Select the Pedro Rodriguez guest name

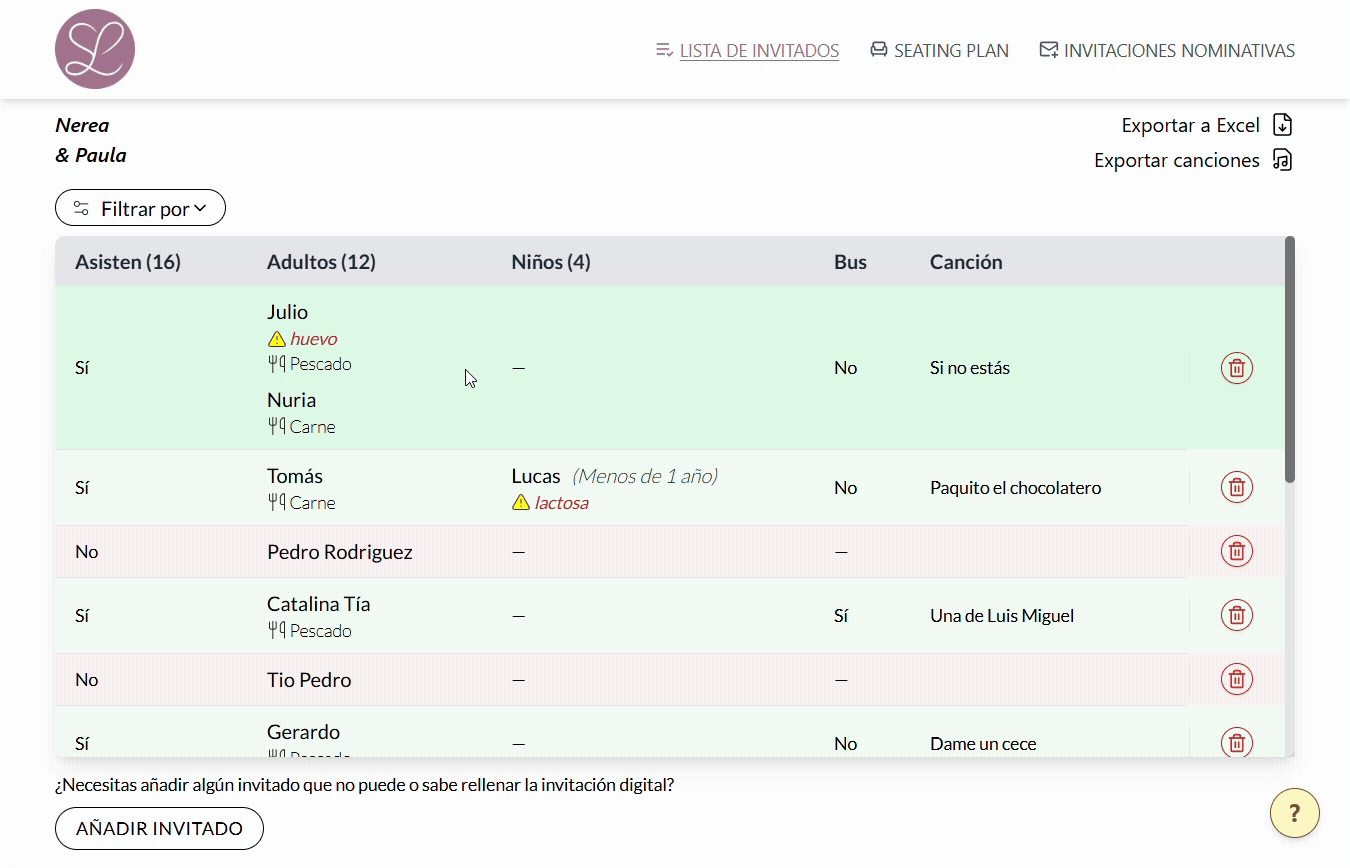(x=339, y=552)
